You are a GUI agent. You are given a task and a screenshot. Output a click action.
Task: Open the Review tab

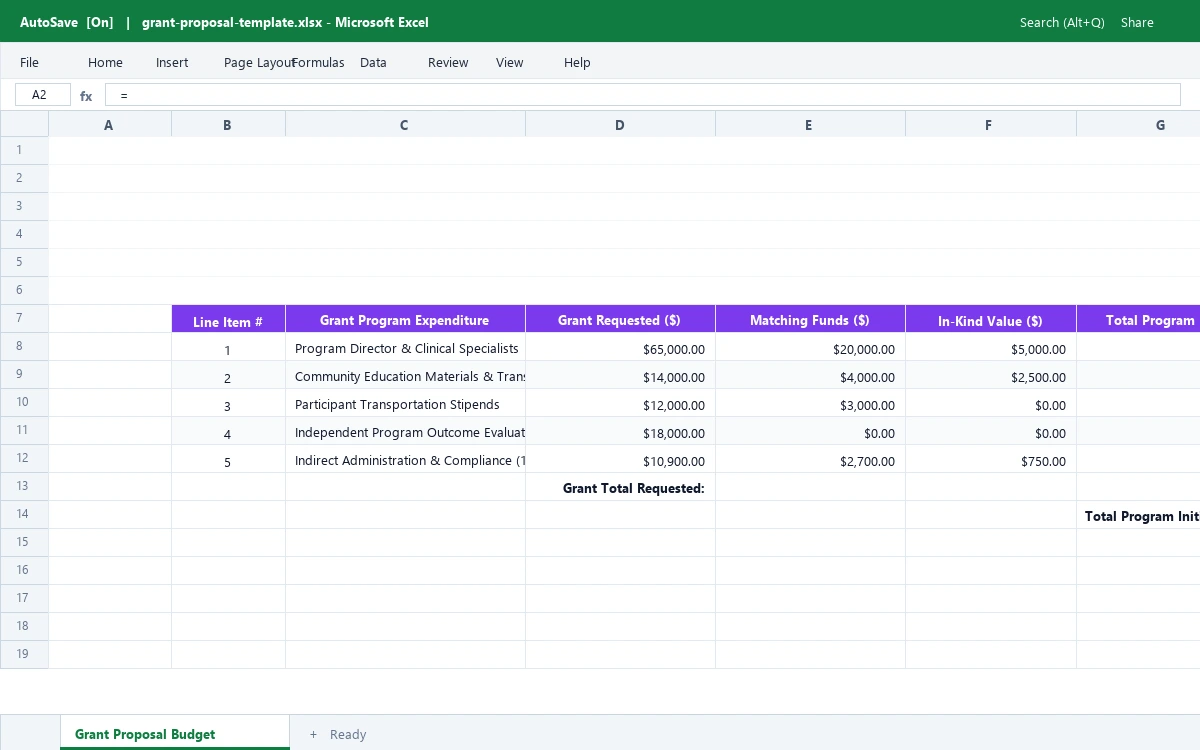448,62
